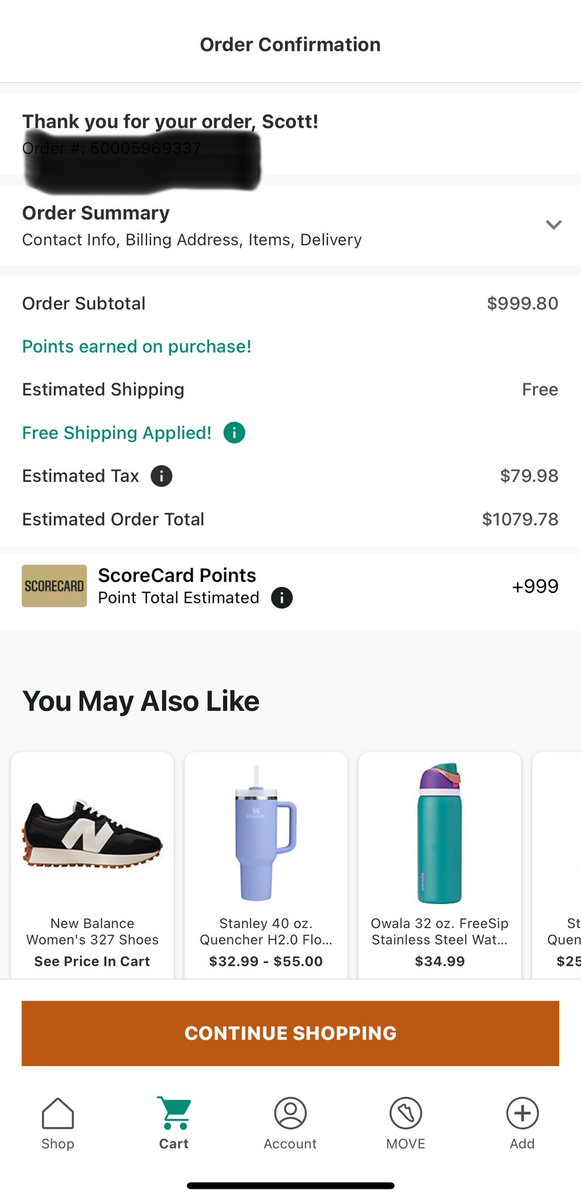581x1200 pixels.
Task: Tap the Add plus icon
Action: click(x=522, y=1113)
